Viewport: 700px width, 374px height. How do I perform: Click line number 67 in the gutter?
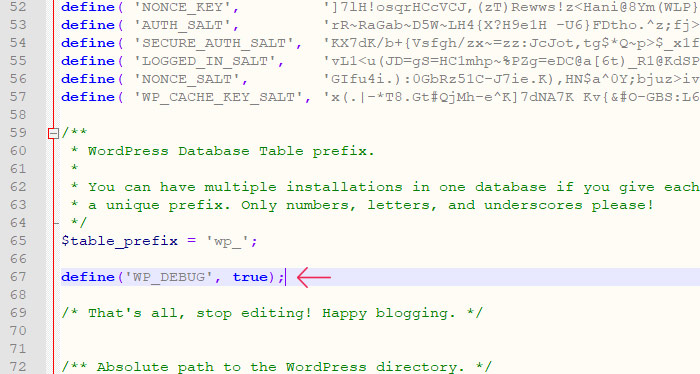click(18, 277)
